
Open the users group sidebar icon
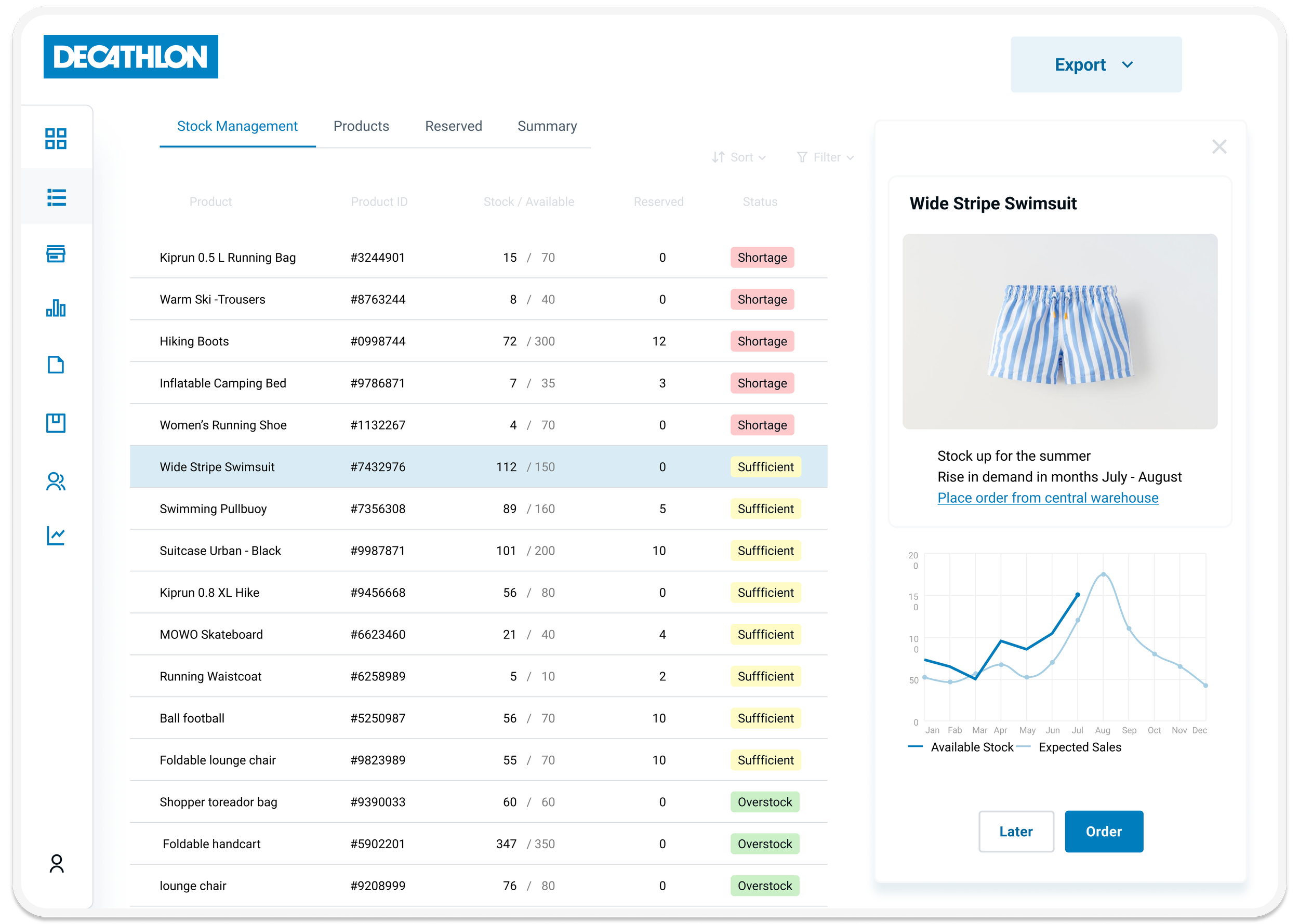point(56,481)
